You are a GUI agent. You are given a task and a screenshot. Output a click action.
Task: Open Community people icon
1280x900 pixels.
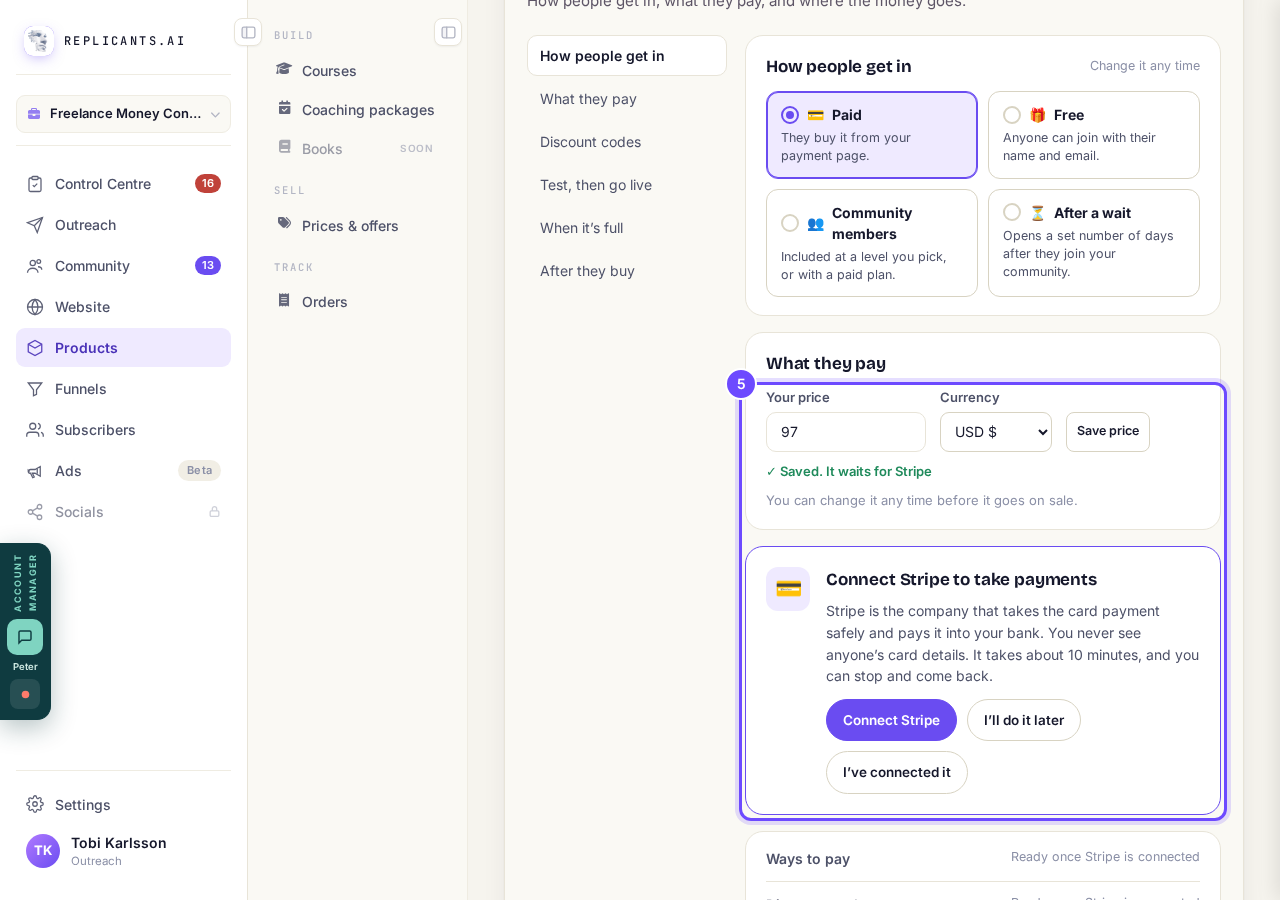(x=35, y=266)
